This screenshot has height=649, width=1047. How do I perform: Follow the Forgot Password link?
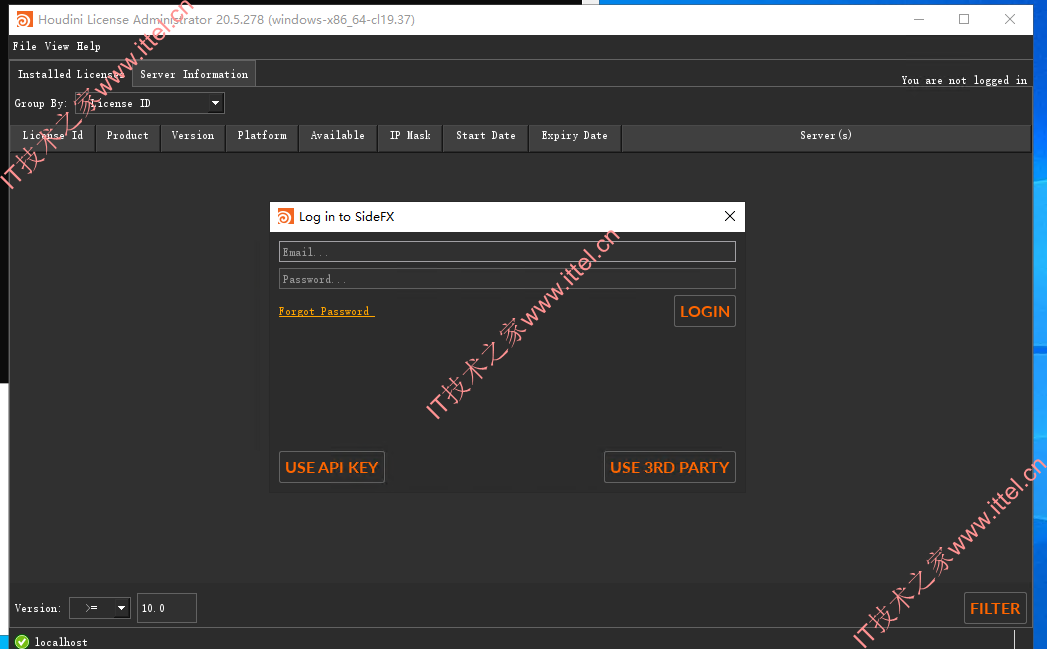(x=327, y=312)
